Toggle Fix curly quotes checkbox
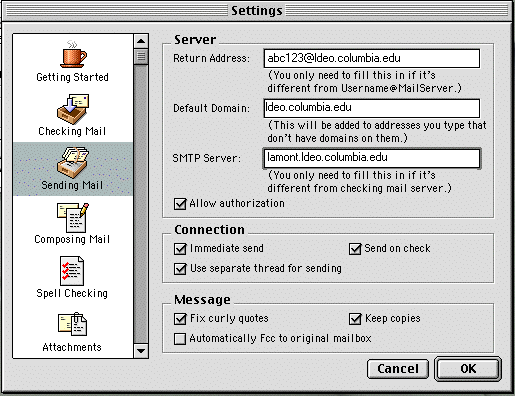Screen dimensions: 515x396 click(x=180, y=319)
